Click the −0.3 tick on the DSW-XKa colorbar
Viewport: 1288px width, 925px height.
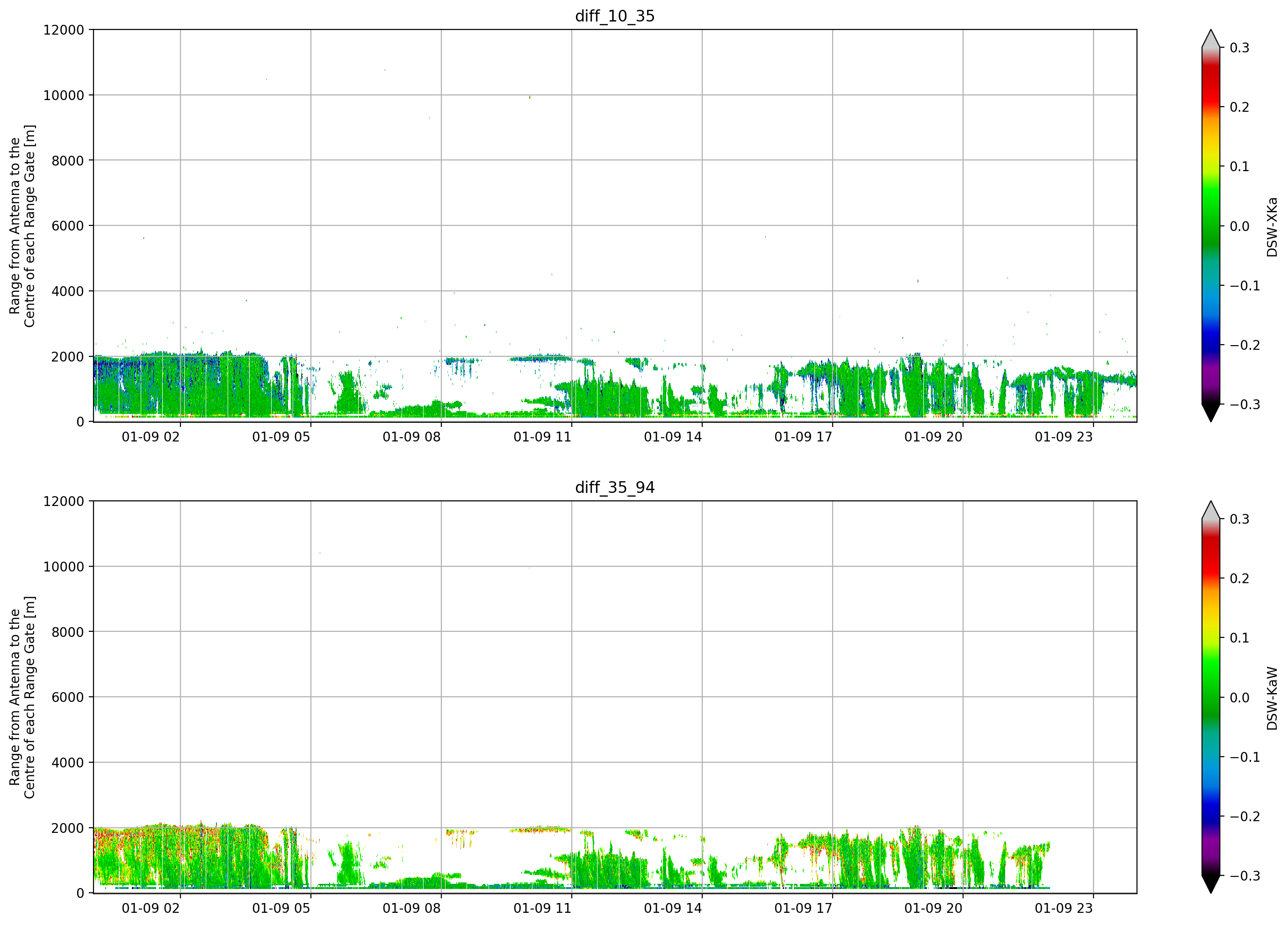tap(1245, 405)
